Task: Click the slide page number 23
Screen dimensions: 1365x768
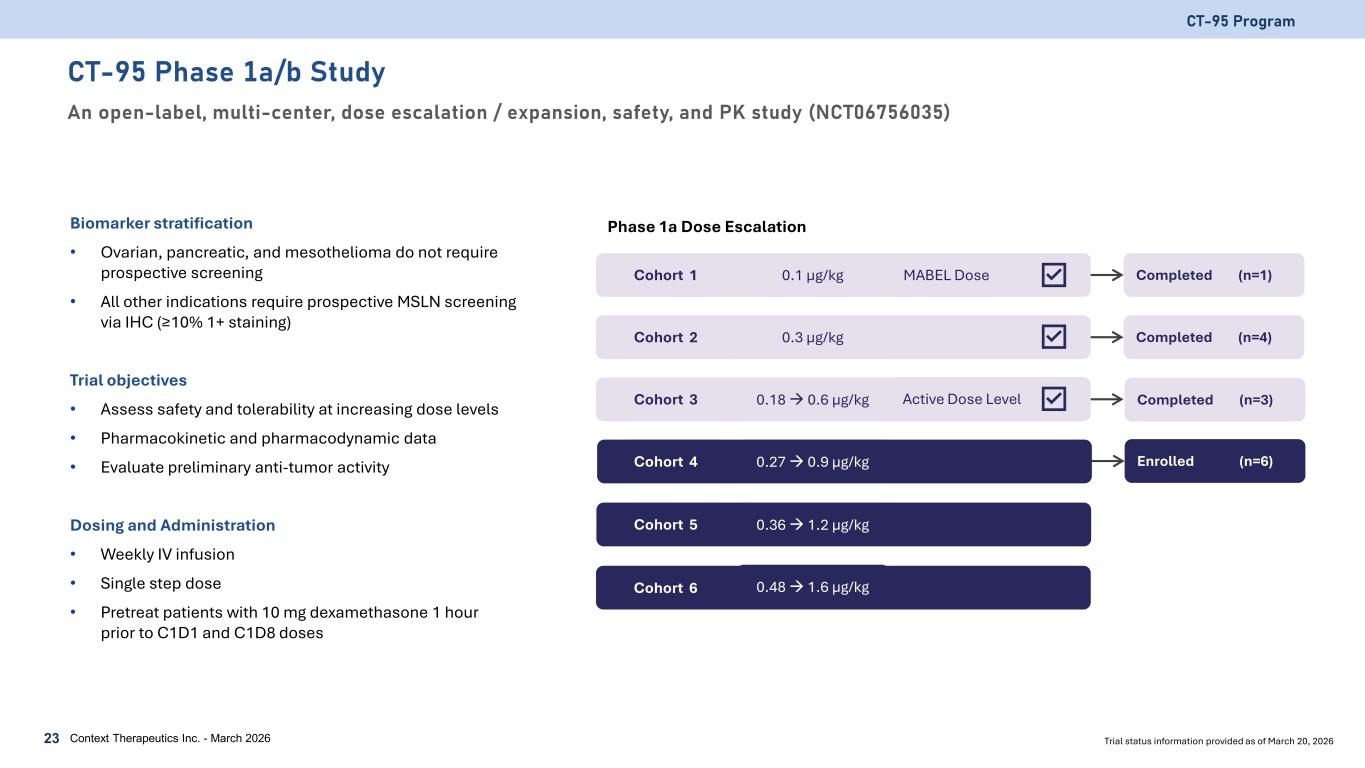Action: point(51,739)
